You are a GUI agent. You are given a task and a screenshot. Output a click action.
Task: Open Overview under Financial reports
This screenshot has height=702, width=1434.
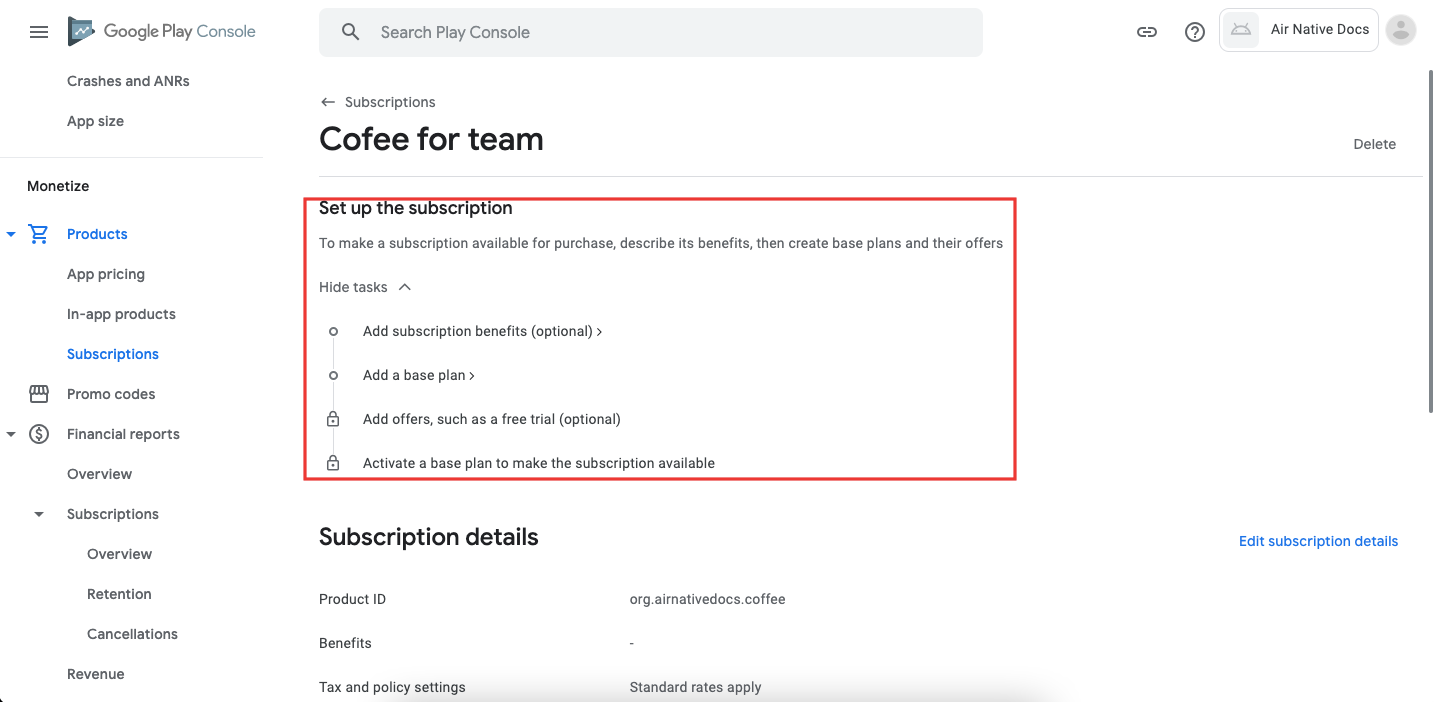pos(99,474)
